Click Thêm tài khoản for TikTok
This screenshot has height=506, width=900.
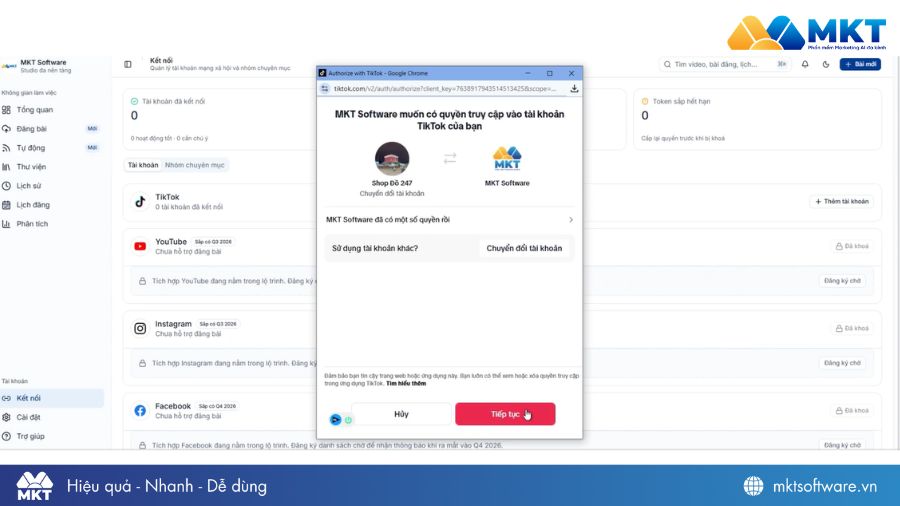coord(841,201)
